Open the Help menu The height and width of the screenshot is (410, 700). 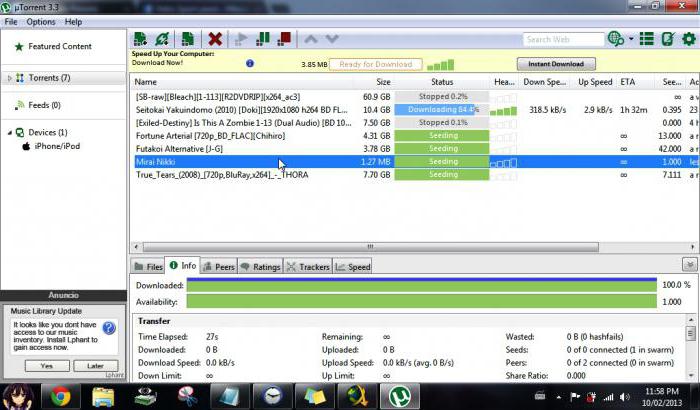point(73,22)
